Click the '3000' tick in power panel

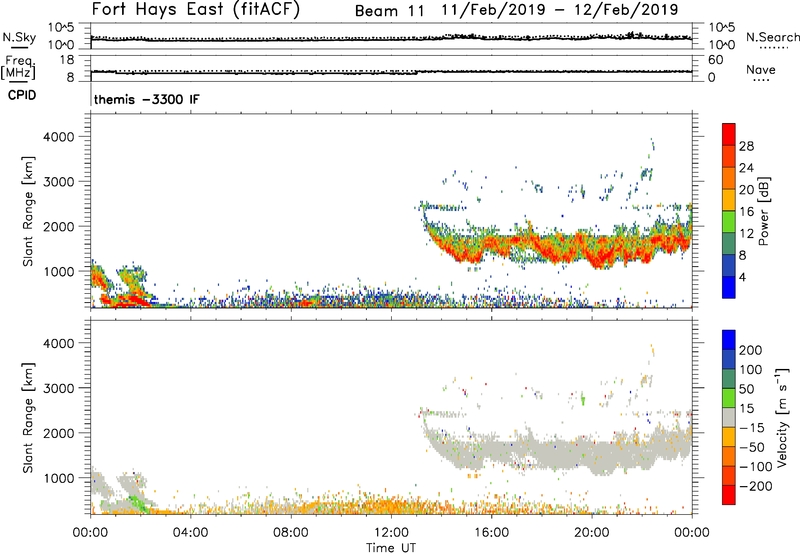[59, 182]
